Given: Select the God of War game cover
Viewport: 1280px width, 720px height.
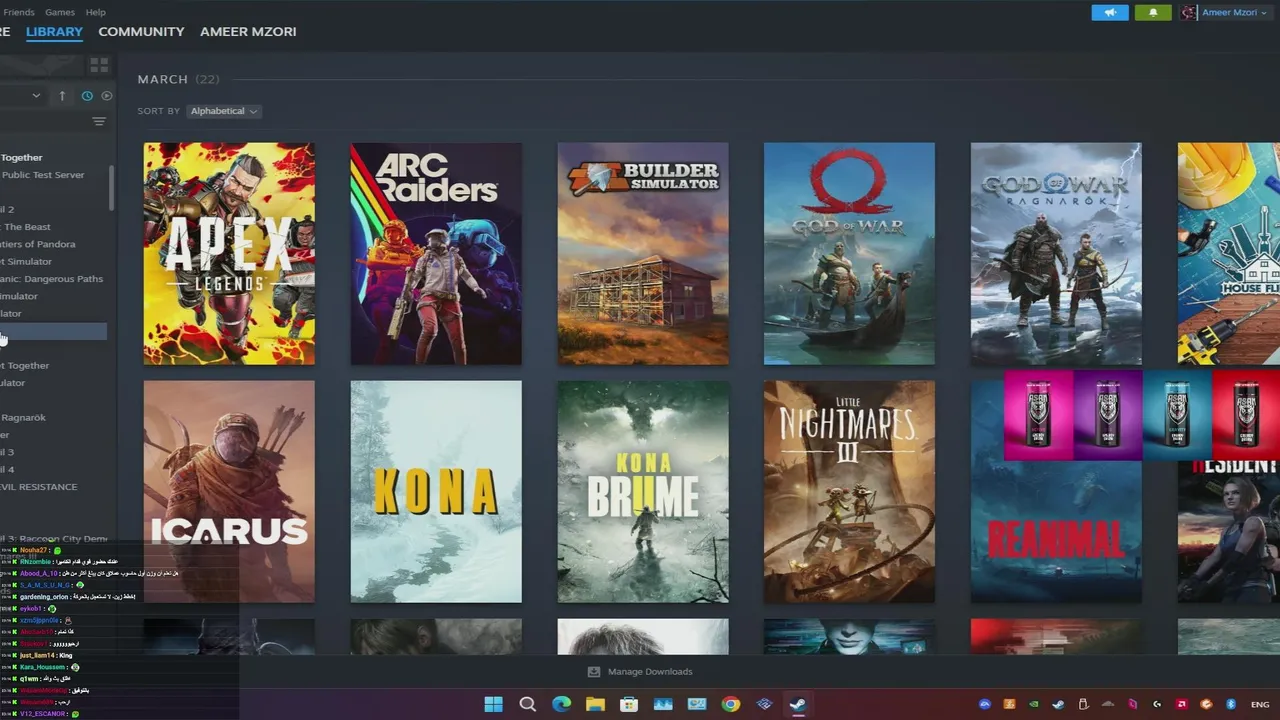Looking at the screenshot, I should coord(849,254).
